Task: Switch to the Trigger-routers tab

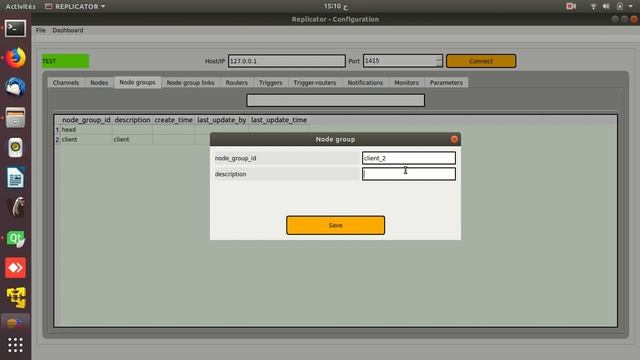Action: pyautogui.click(x=315, y=82)
